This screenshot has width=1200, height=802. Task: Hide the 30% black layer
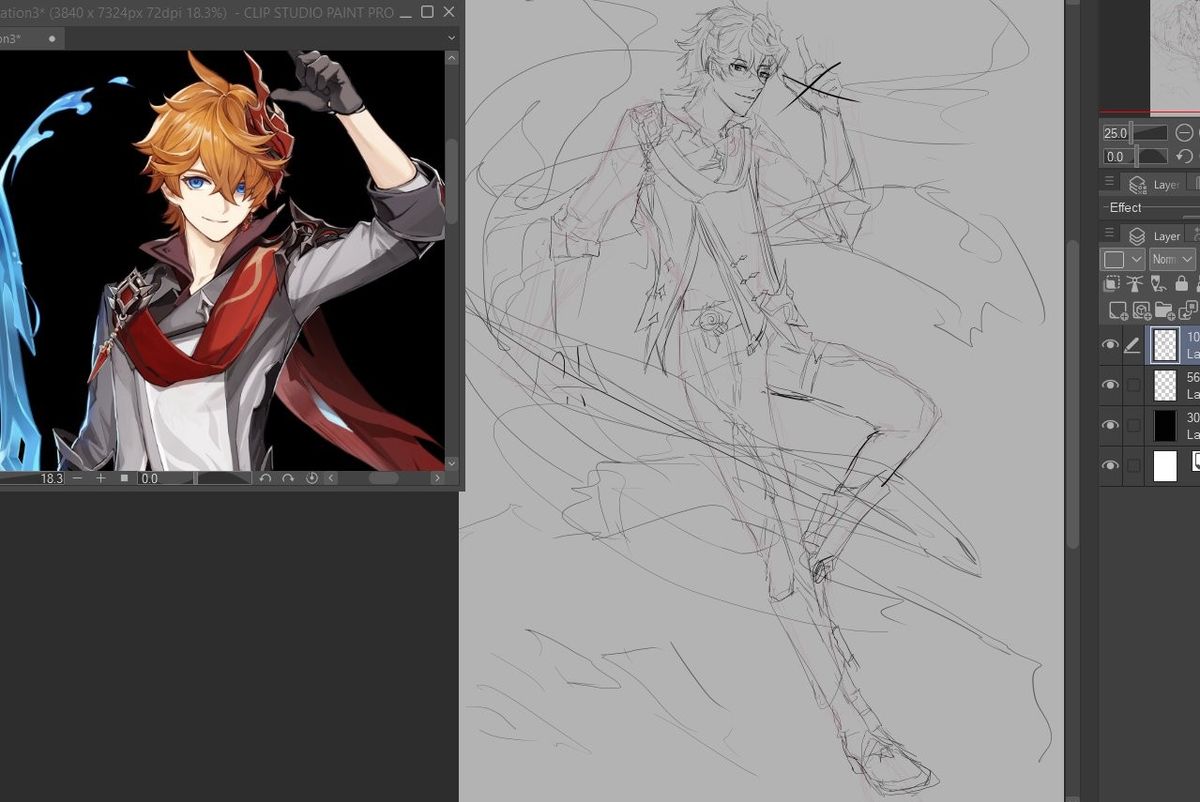click(1110, 425)
